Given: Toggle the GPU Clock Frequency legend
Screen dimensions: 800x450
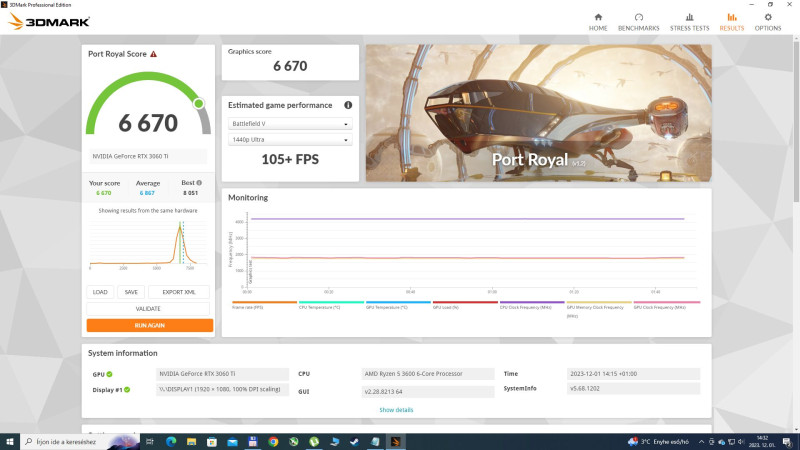Looking at the screenshot, I should 666,305.
